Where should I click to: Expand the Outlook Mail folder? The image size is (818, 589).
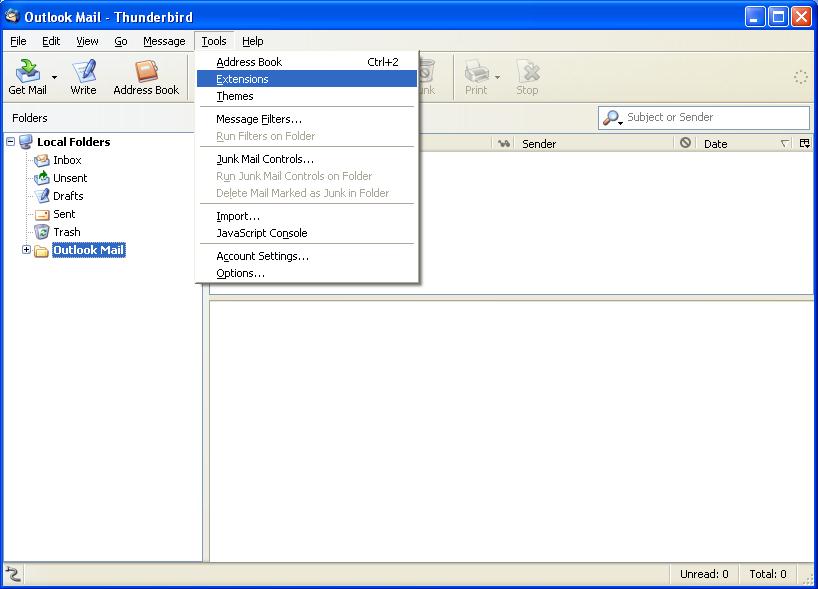pos(26,250)
